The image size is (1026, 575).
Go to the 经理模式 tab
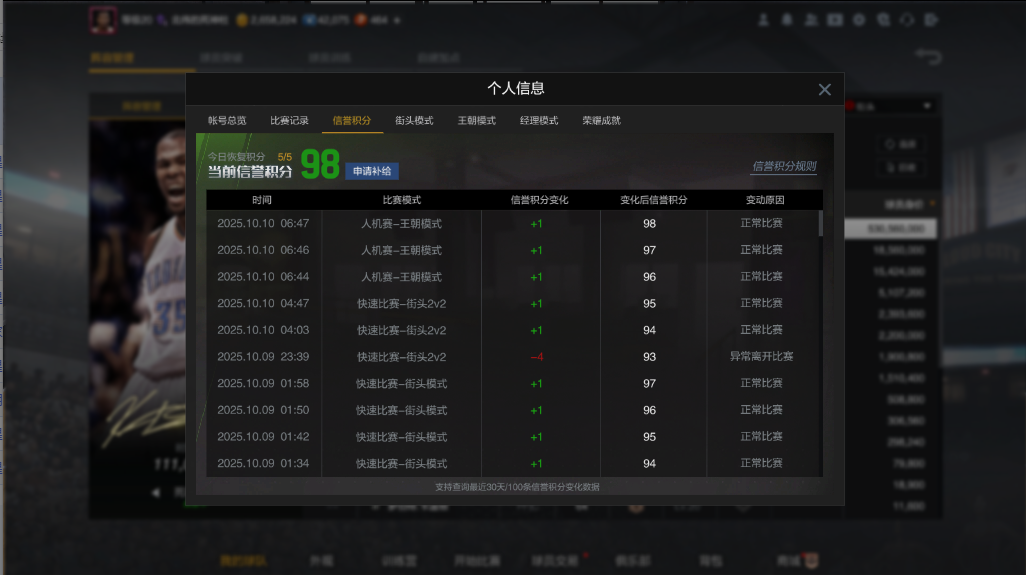539,121
